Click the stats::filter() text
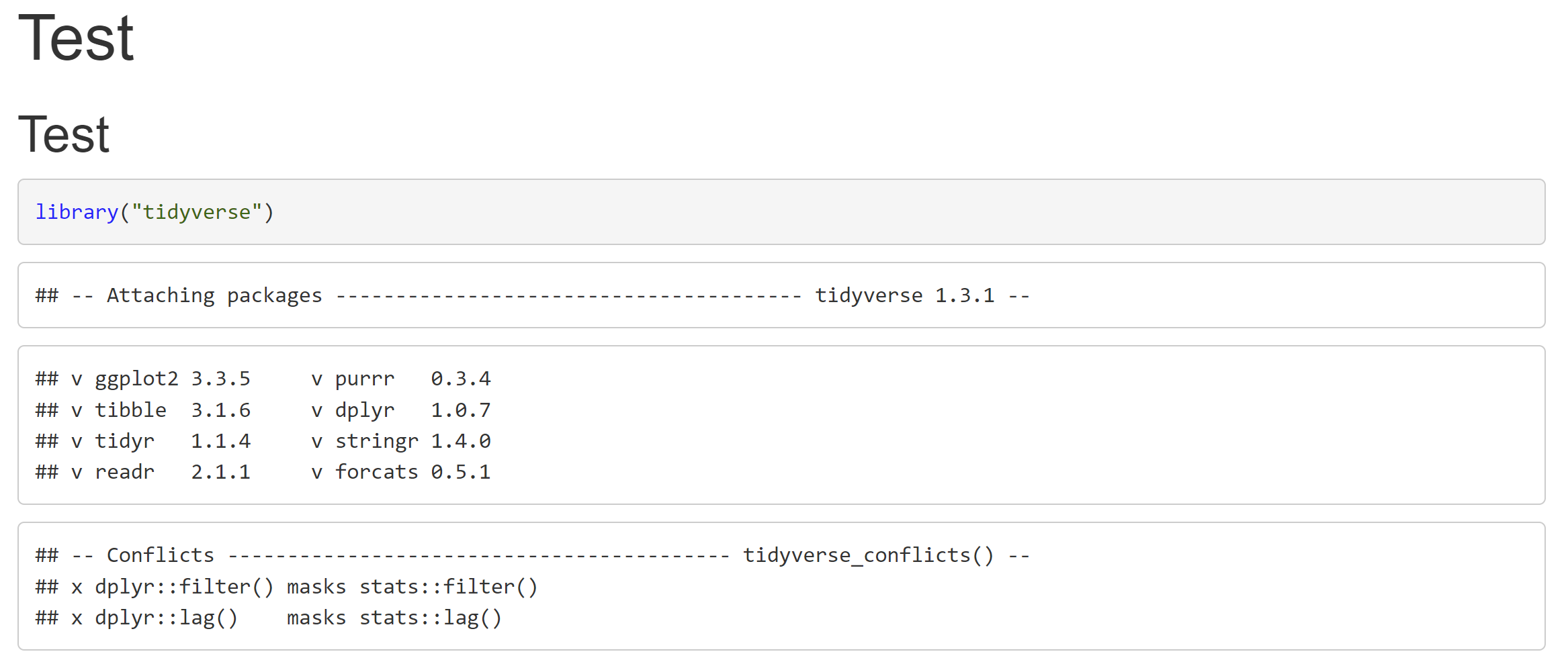The width and height of the screenshot is (1568, 664). pyautogui.click(x=449, y=587)
